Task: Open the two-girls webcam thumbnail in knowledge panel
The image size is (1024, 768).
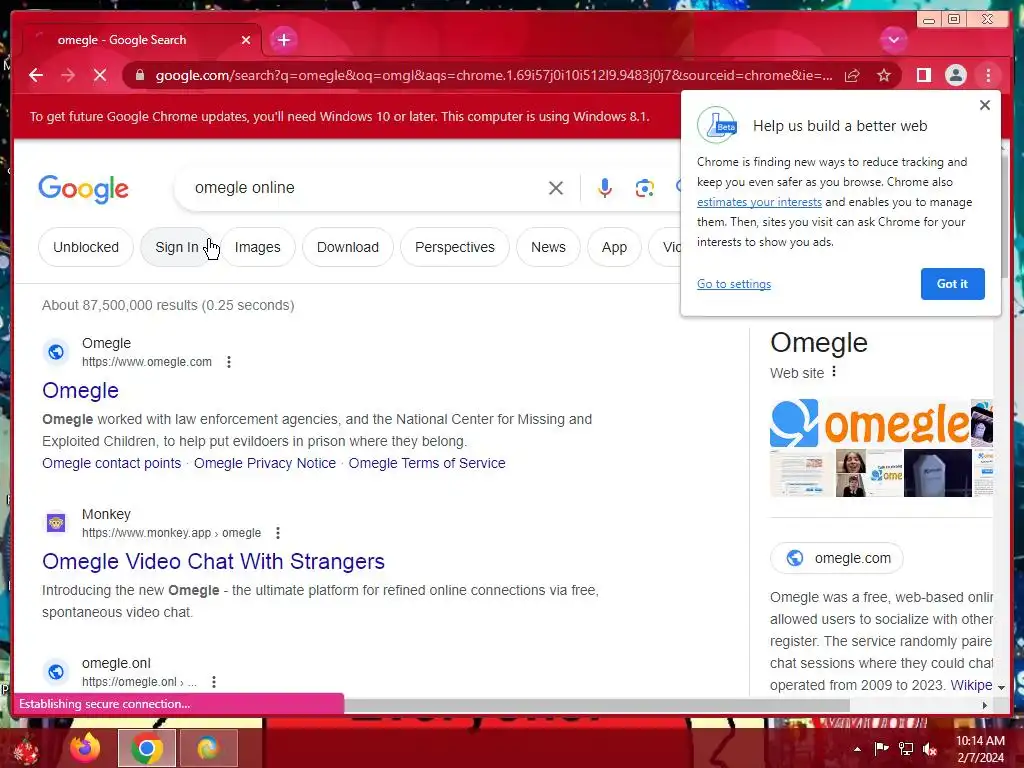Action: click(x=850, y=473)
